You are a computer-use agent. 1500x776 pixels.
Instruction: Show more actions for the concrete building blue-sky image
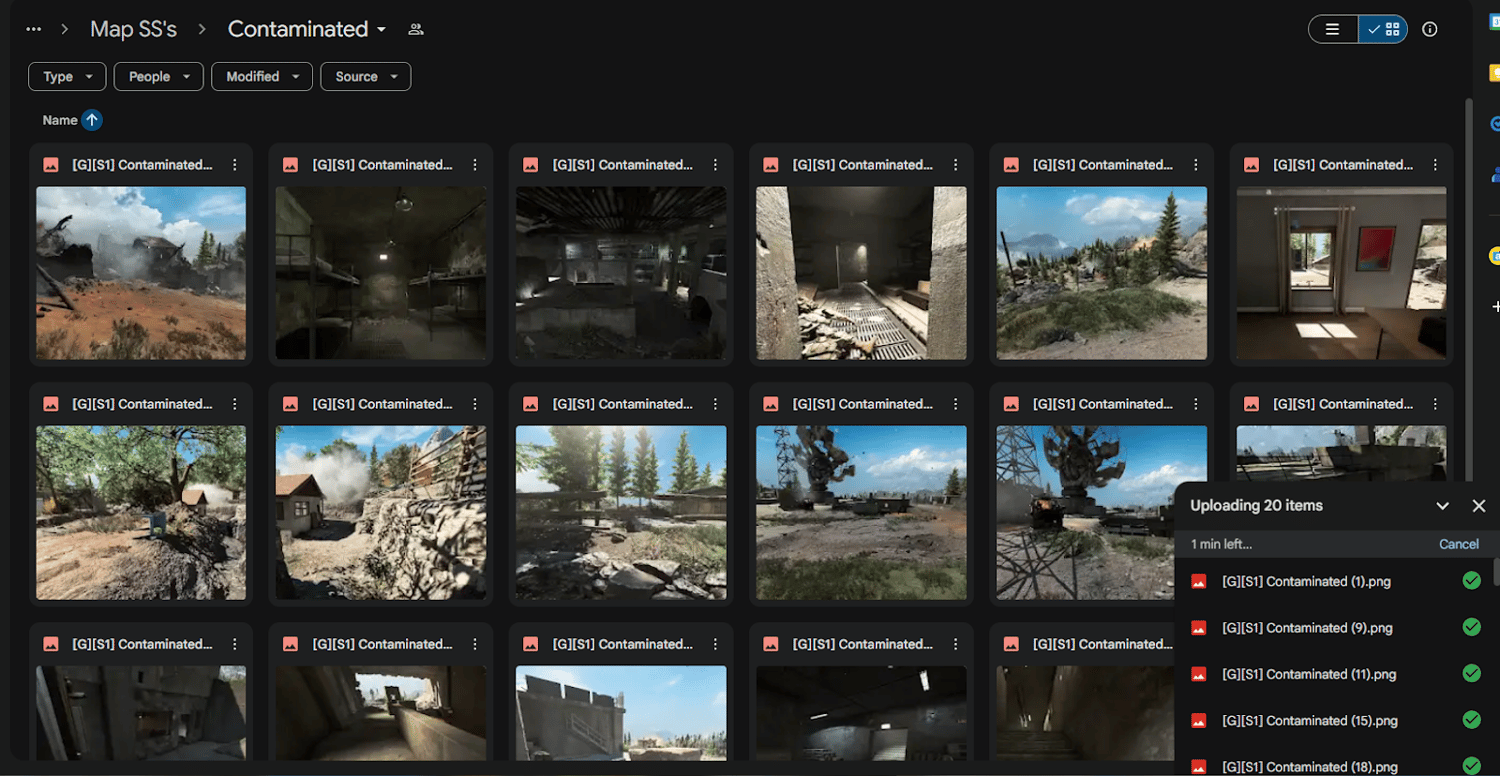click(x=715, y=644)
